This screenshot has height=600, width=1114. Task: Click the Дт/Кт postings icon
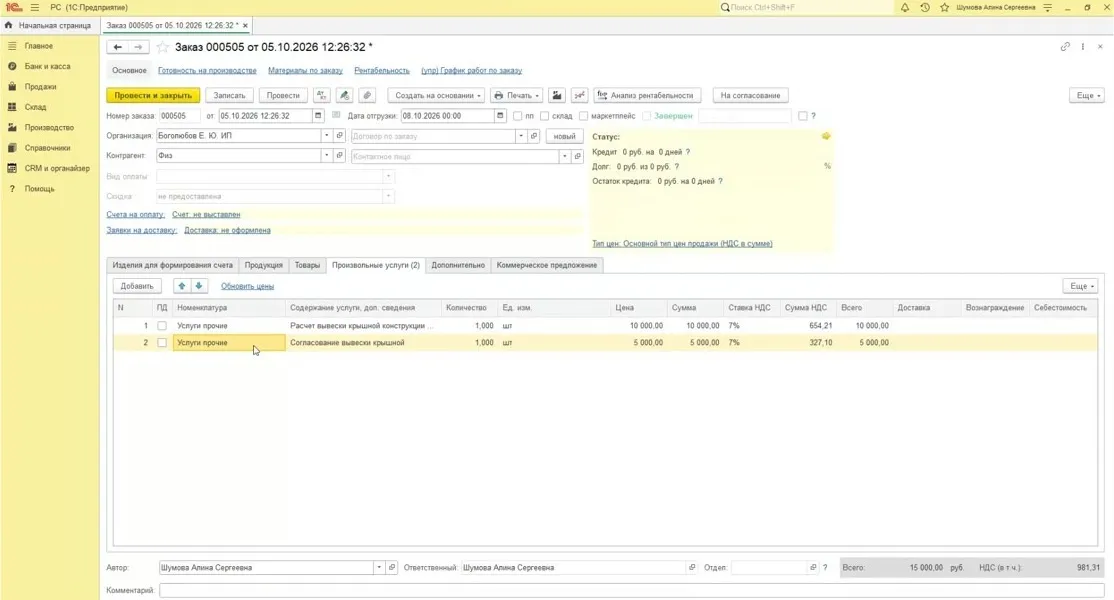point(322,95)
